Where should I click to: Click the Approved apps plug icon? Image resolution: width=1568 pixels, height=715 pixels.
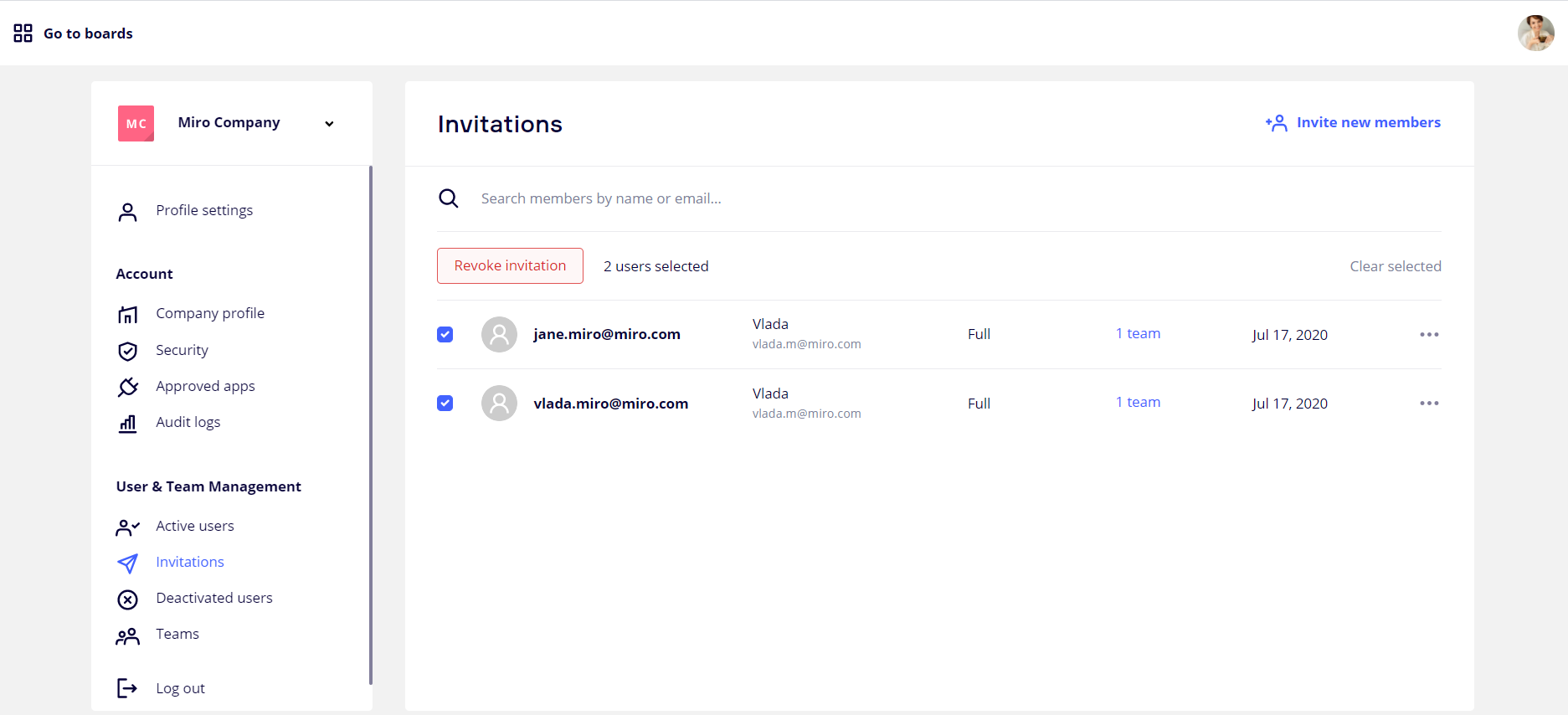pyautogui.click(x=127, y=387)
